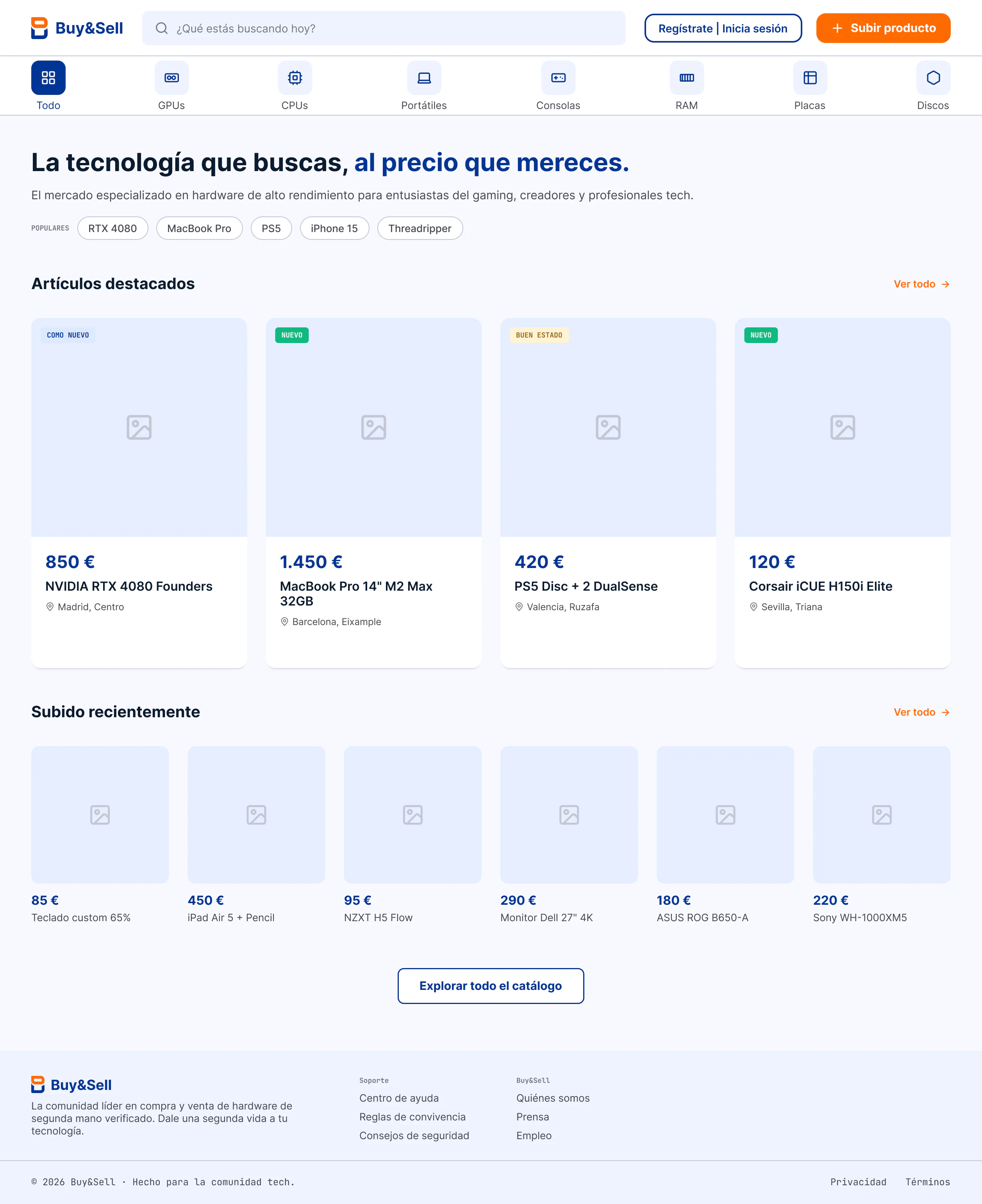Viewport: 982px width, 1204px height.
Task: Click arrow icon beside Subido recientemente Ver todo
Action: [945, 712]
